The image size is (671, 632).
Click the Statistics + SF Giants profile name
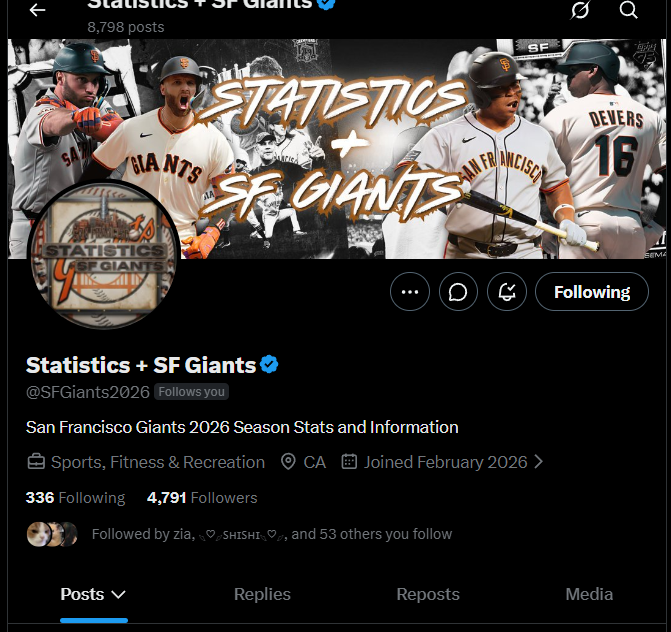pyautogui.click(x=141, y=365)
